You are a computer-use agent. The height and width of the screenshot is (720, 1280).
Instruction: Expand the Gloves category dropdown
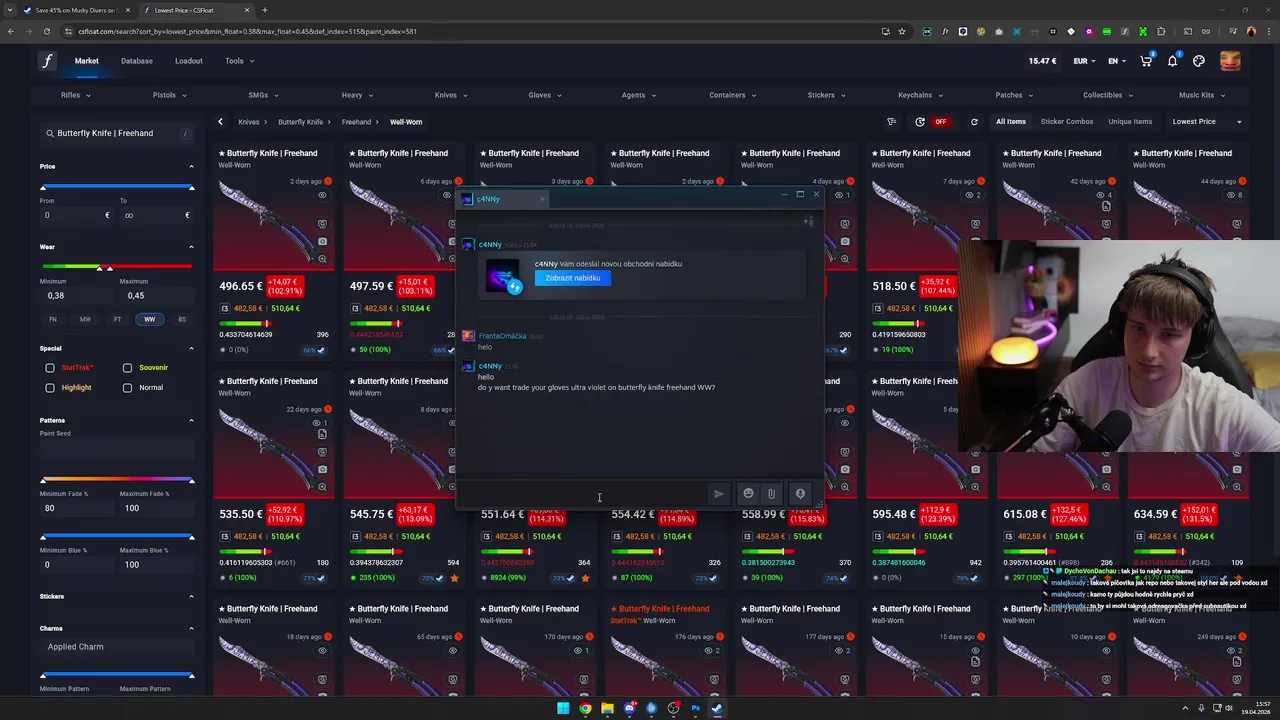545,95
